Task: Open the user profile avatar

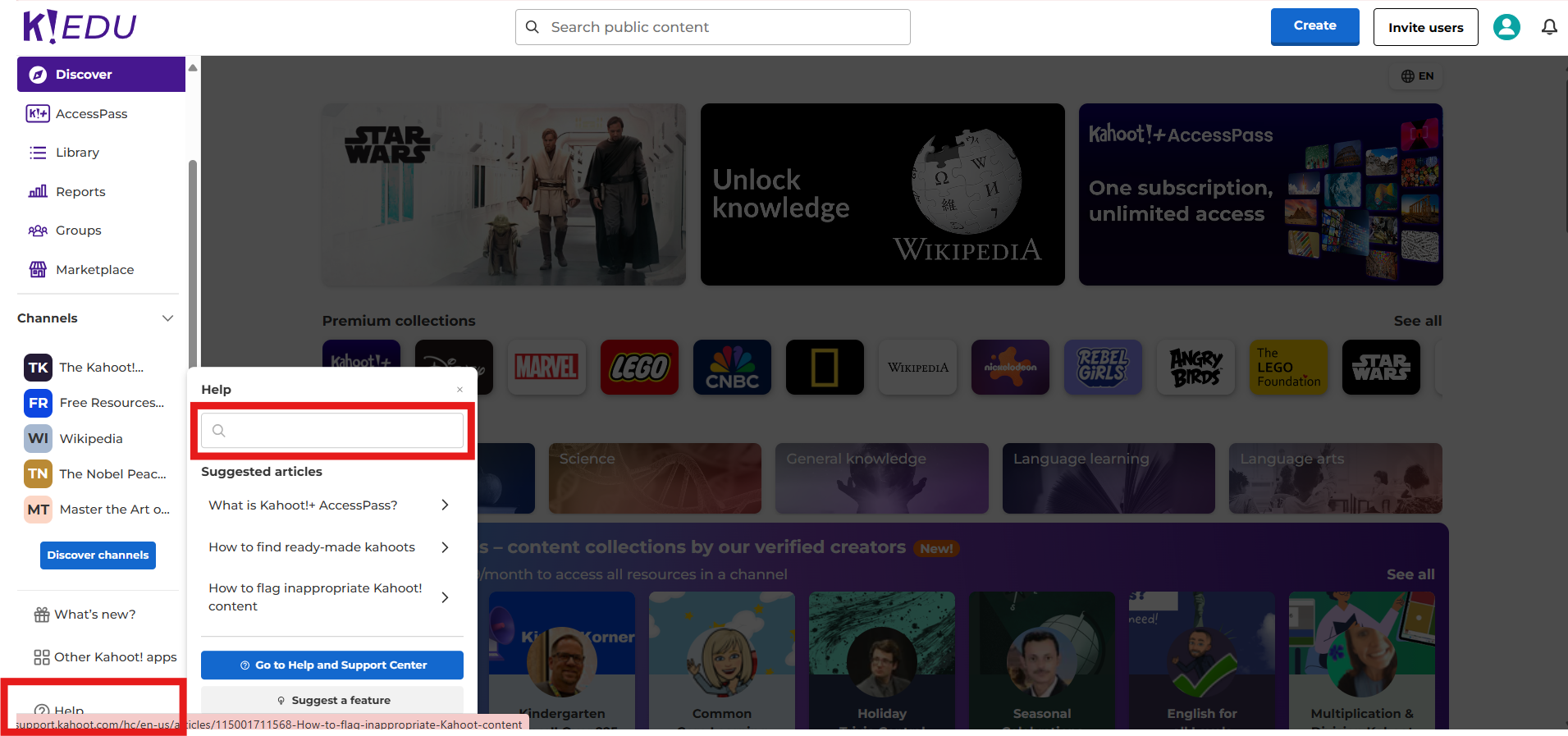Action: pyautogui.click(x=1506, y=27)
